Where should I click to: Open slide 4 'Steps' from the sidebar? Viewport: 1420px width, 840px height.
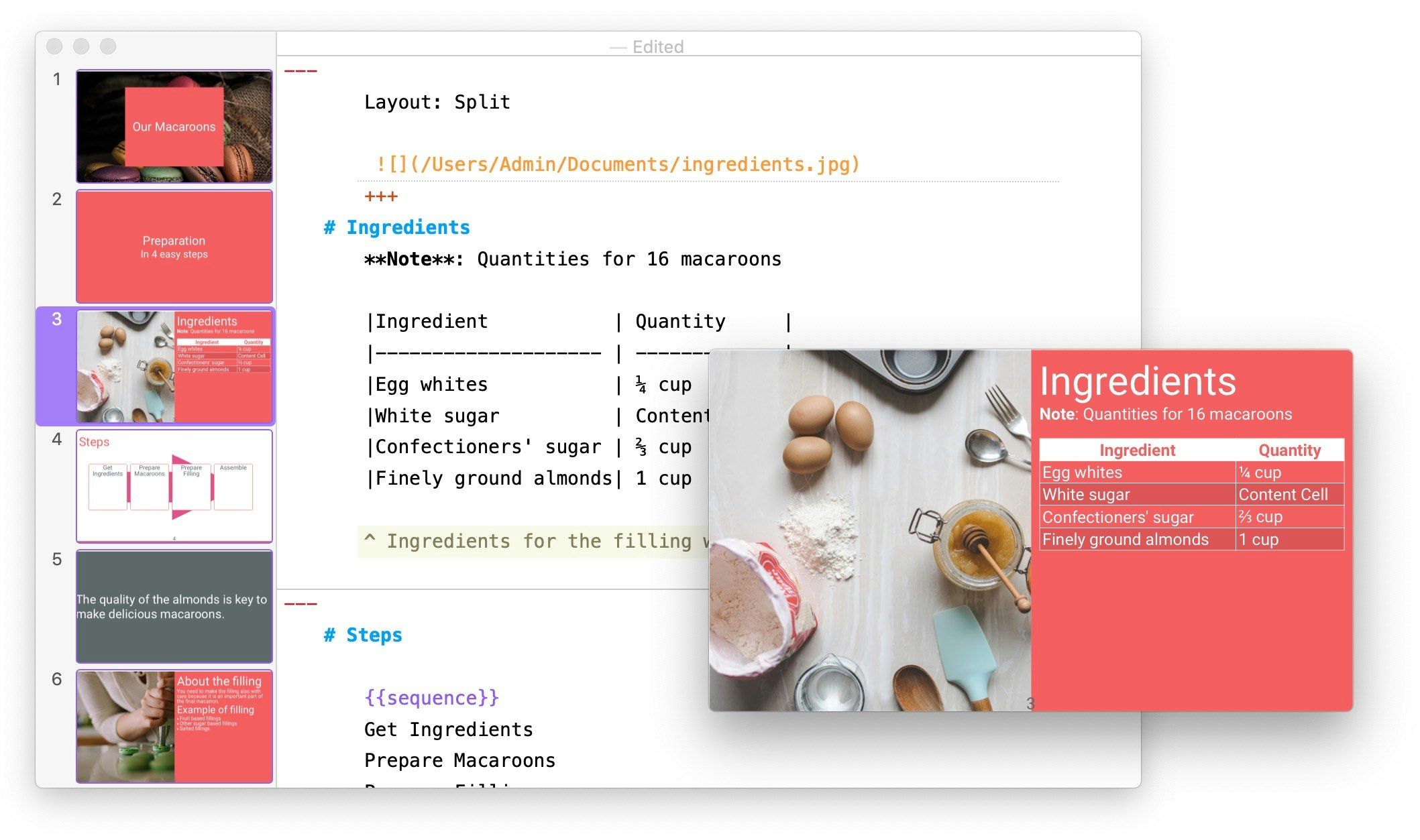pyautogui.click(x=174, y=487)
